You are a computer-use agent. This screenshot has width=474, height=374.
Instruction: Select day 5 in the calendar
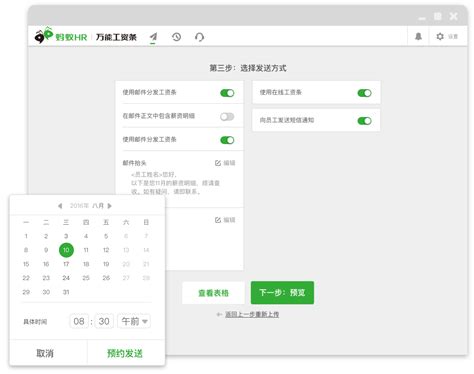pos(106,236)
